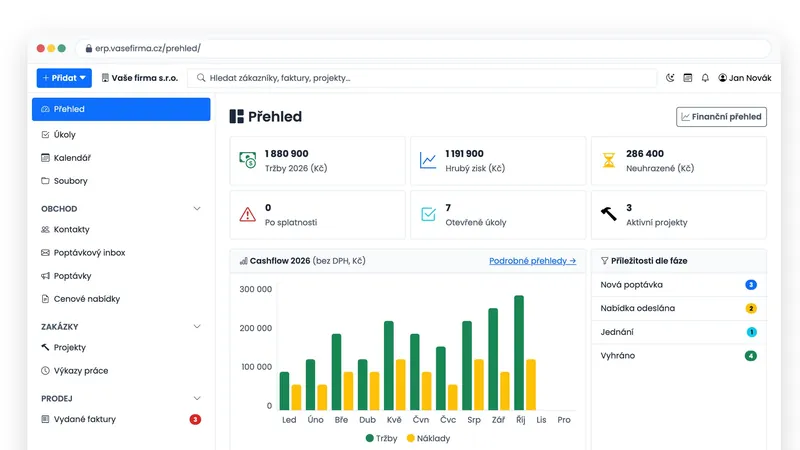Click the Po splatnosti value 0
Viewport: 800px width, 450px height.
[x=268, y=208]
